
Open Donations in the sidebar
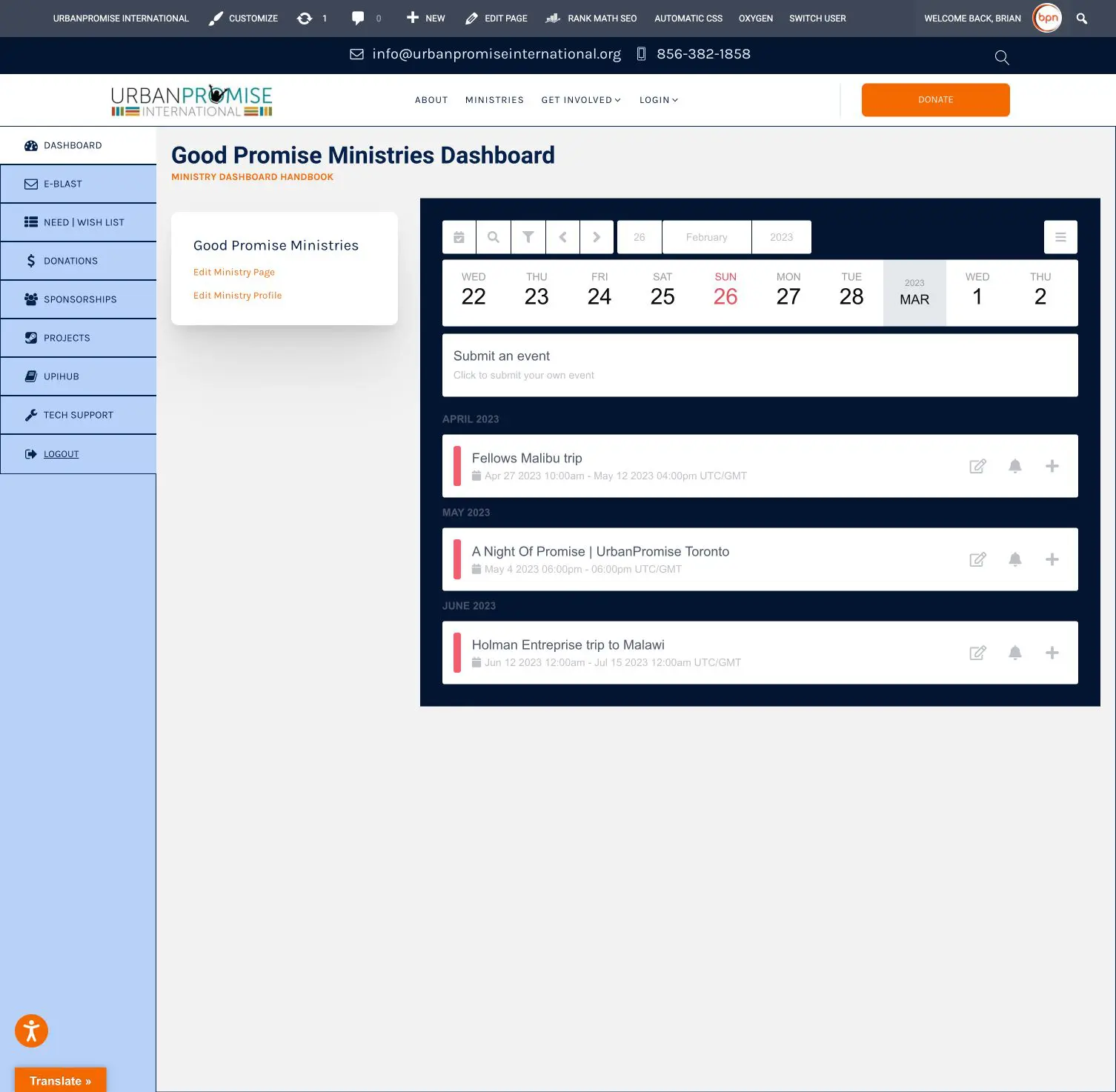point(79,261)
